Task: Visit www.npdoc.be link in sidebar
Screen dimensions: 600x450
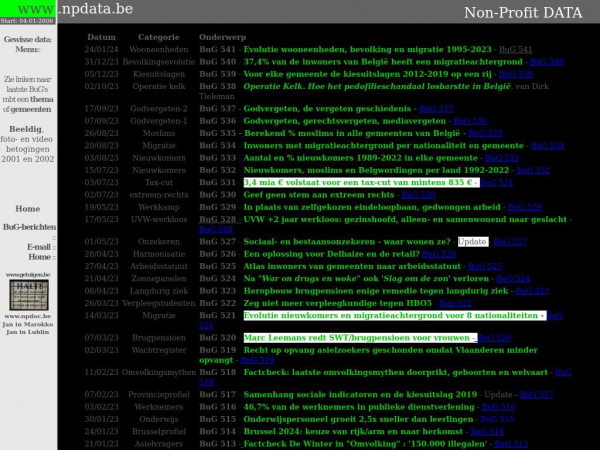Action: coord(28,316)
